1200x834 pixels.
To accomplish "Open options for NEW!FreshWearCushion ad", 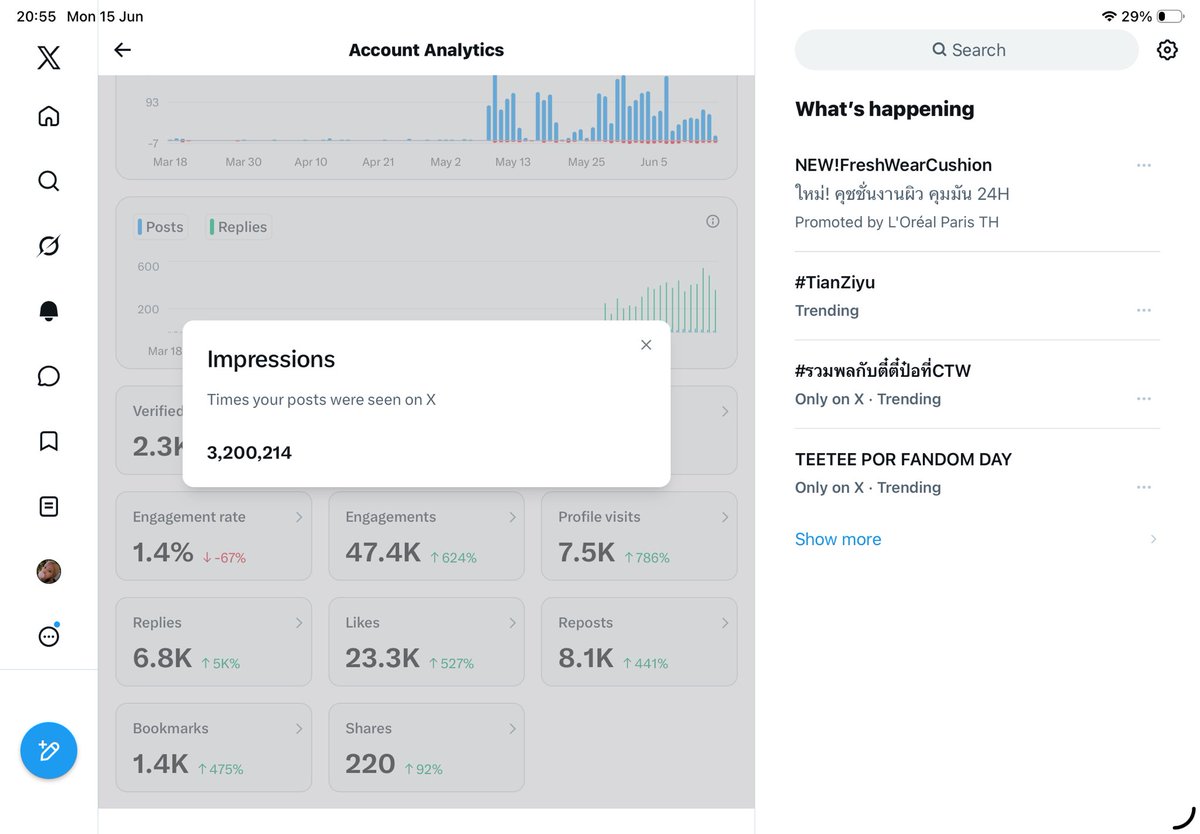I will pos(1144,165).
